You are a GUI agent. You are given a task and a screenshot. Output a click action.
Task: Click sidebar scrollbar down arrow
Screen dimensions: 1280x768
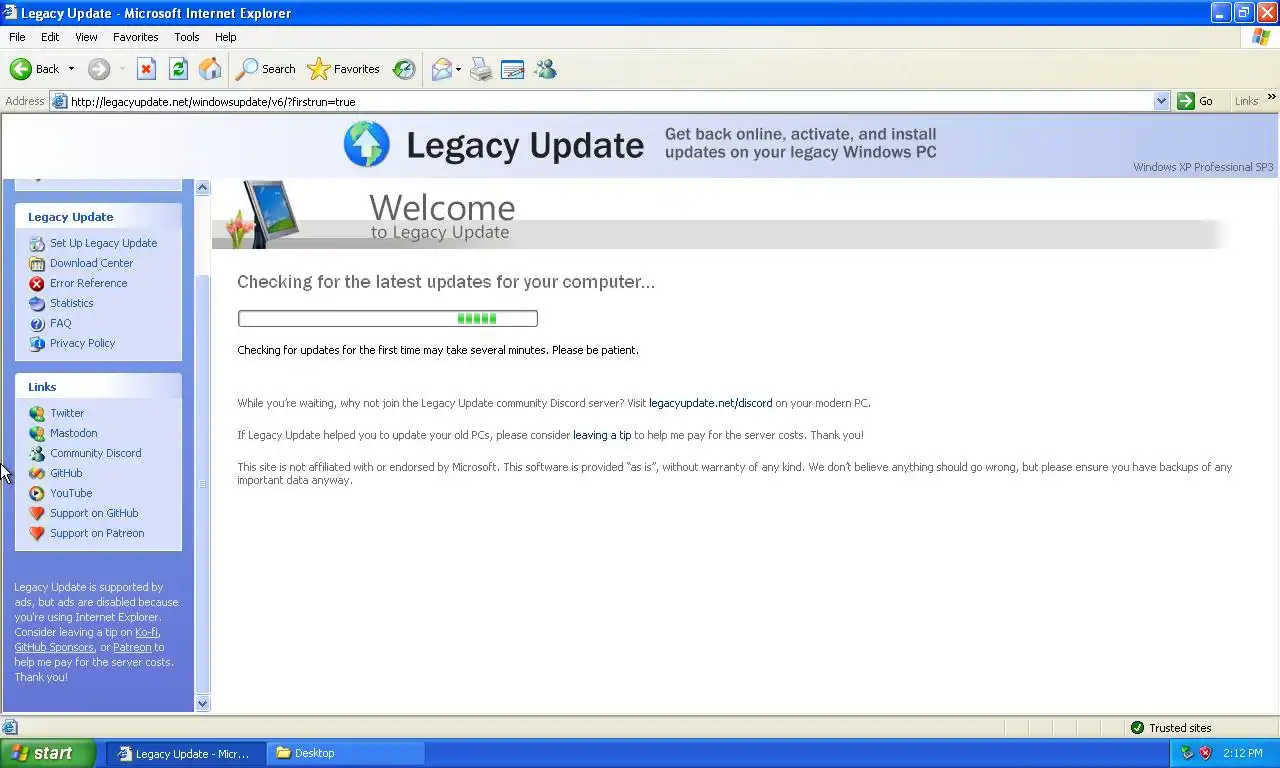coord(203,704)
